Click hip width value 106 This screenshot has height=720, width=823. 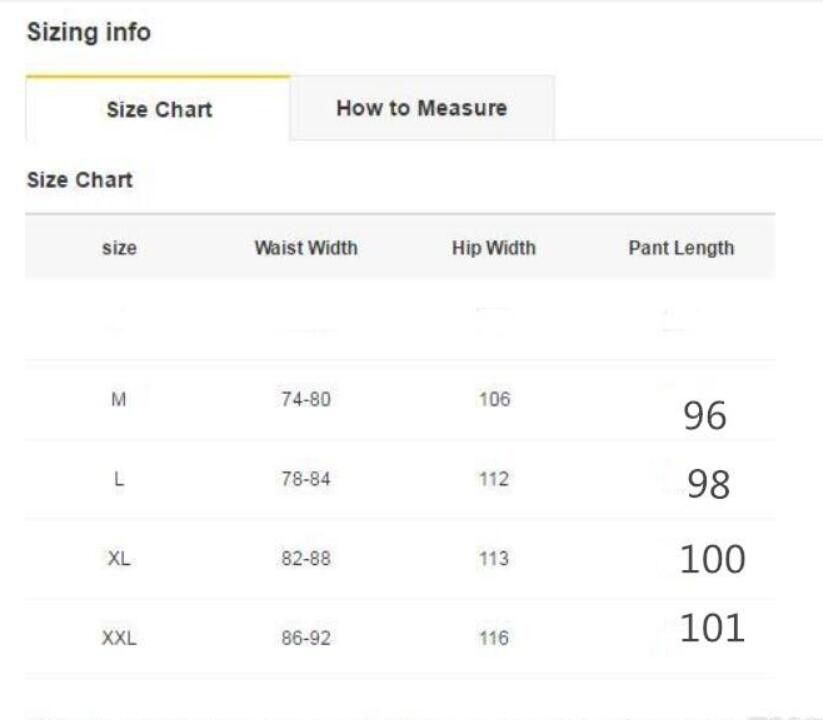pyautogui.click(x=494, y=399)
